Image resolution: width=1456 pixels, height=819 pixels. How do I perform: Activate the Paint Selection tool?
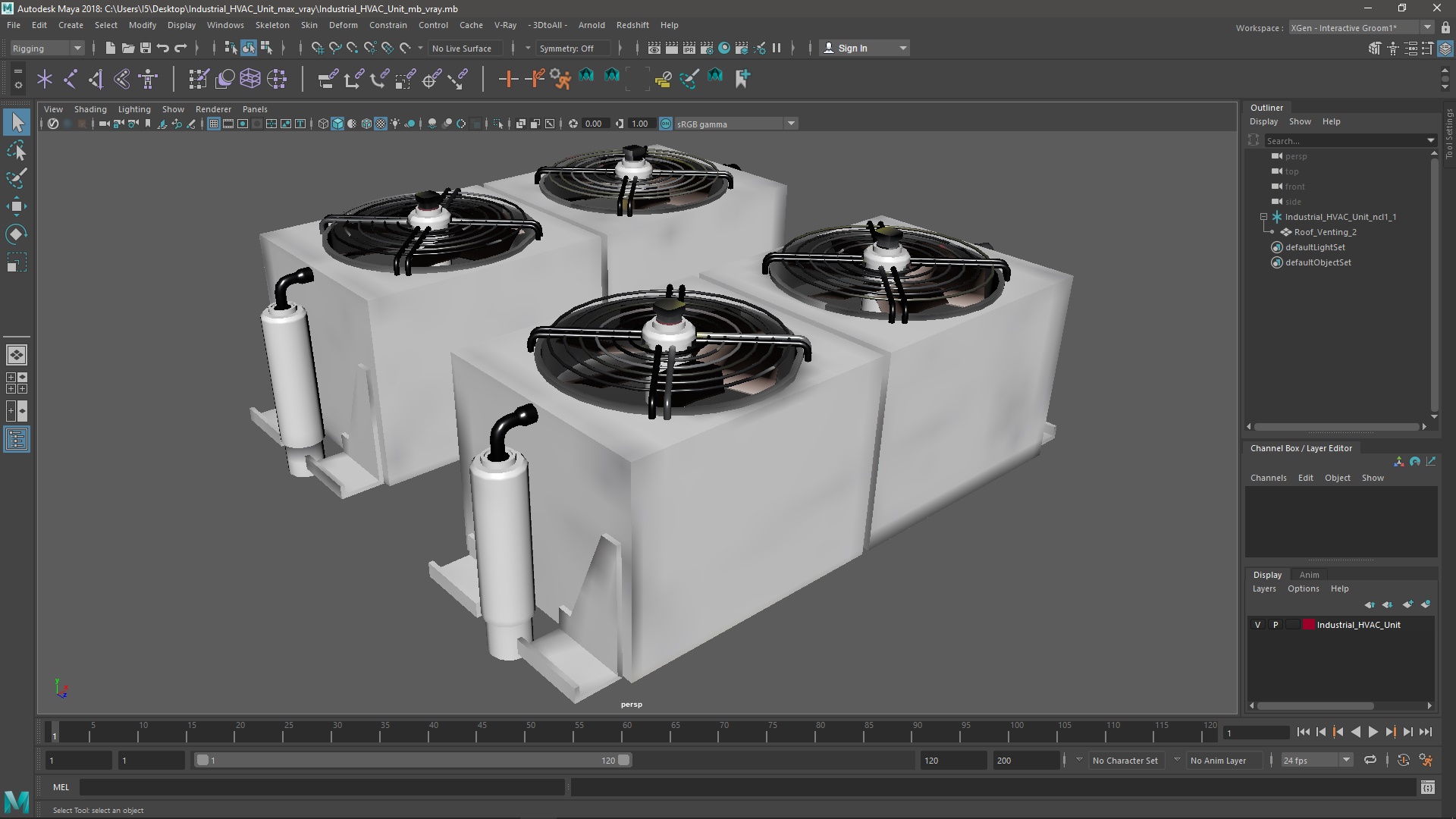pyautogui.click(x=17, y=179)
